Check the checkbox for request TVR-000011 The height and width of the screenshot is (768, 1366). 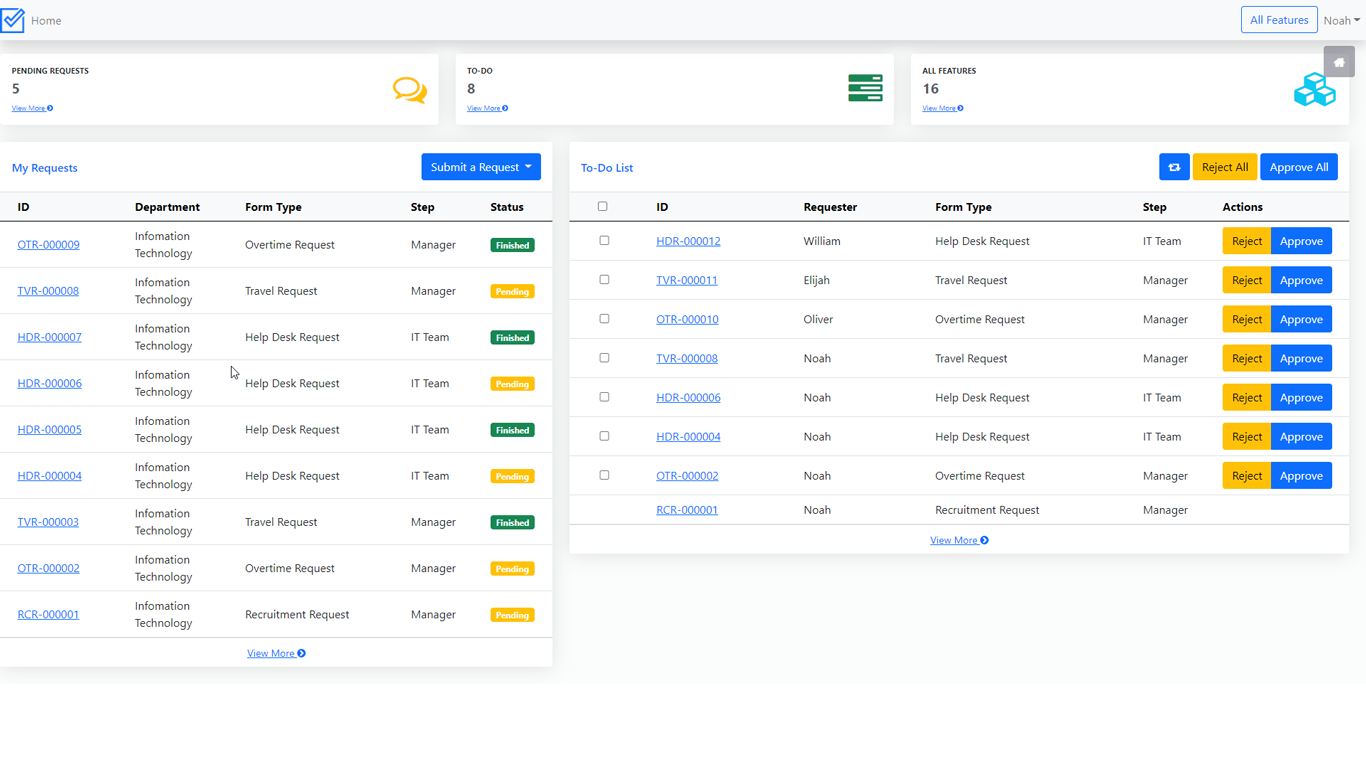pyautogui.click(x=604, y=279)
